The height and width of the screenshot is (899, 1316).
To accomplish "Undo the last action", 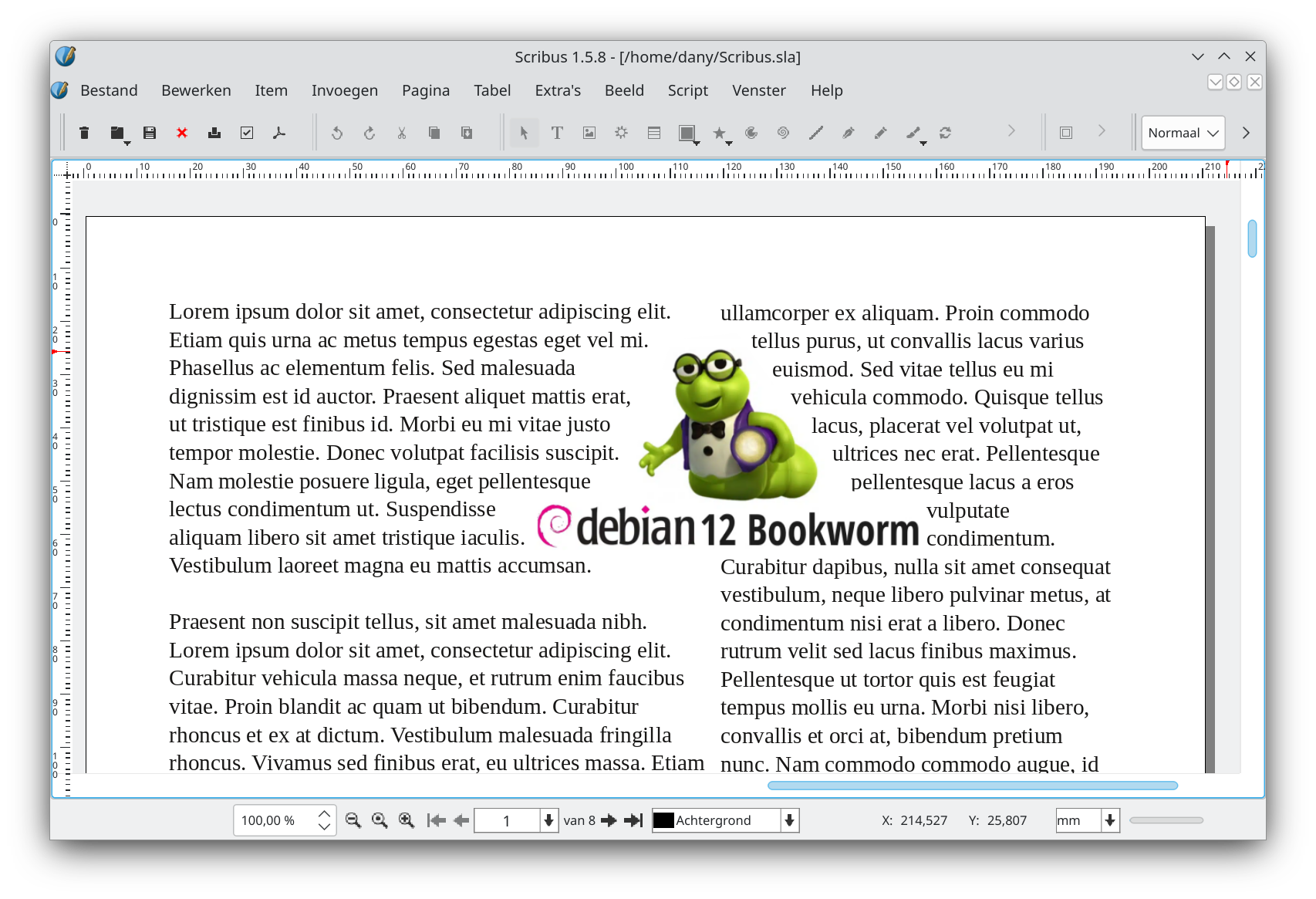I will coord(337,133).
